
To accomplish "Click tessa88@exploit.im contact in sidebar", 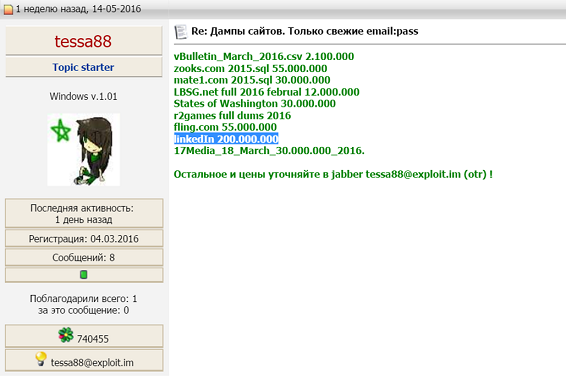I will pos(92,362).
